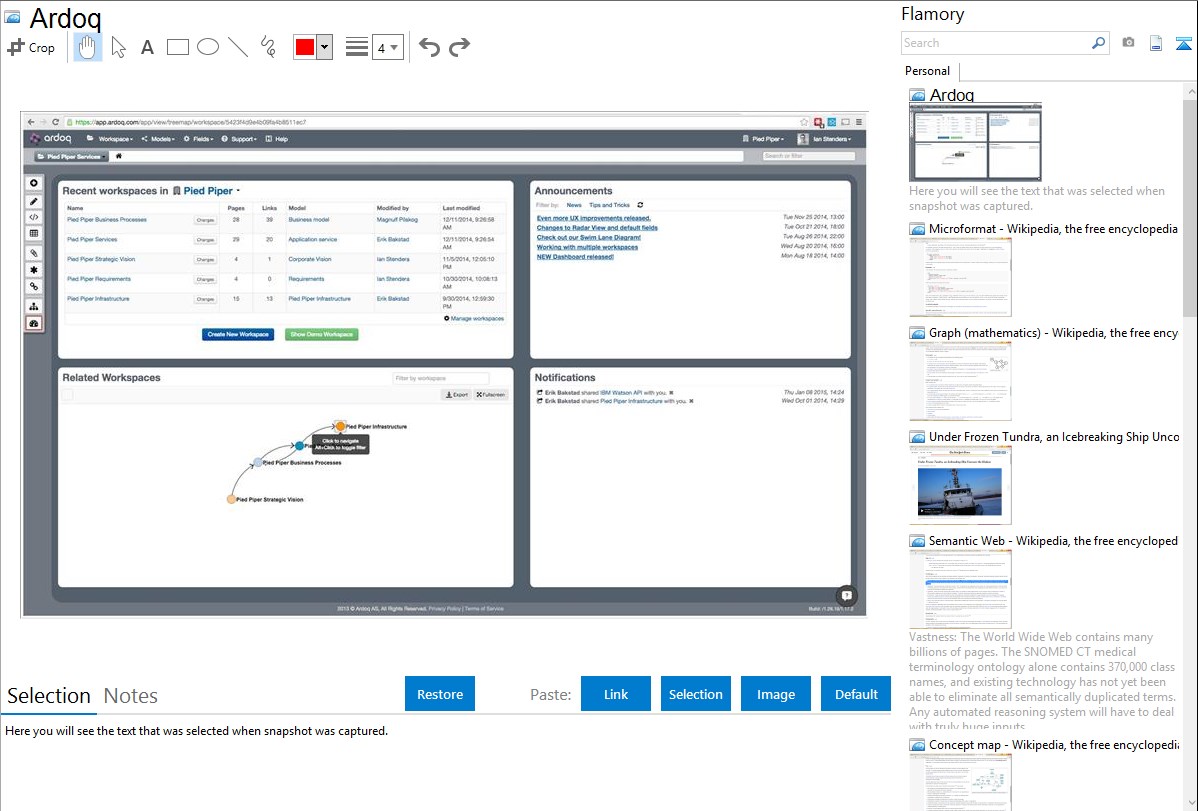This screenshot has height=811, width=1198.
Task: Pick the ellipse drawing tool
Action: pos(208,47)
